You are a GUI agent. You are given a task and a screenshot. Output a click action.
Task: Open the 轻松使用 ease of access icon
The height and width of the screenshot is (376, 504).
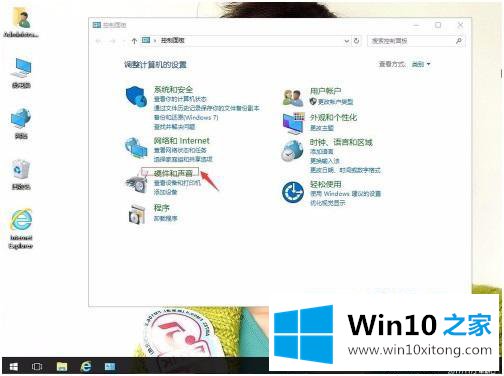tap(293, 192)
